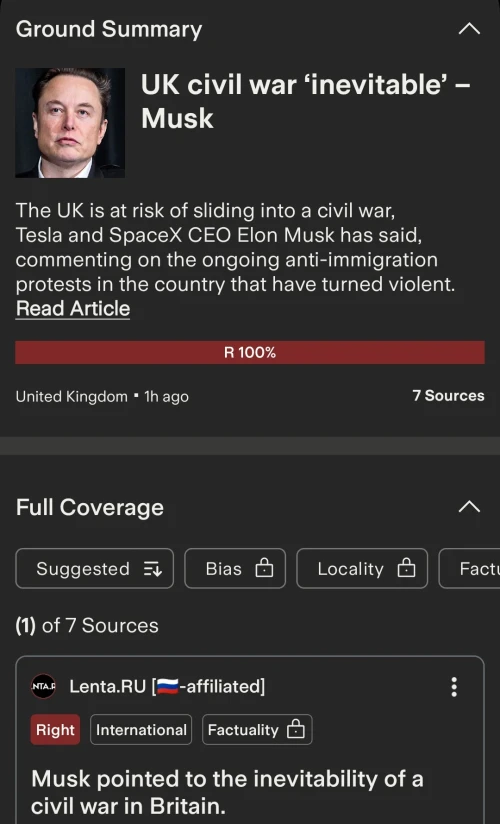Click the International locality tag

[x=141, y=729]
